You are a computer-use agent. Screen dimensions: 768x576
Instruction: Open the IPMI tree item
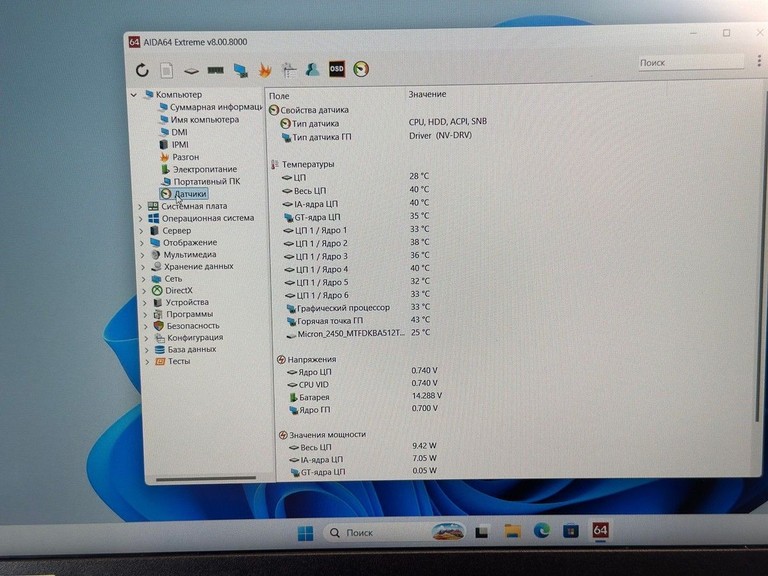pyautogui.click(x=174, y=144)
